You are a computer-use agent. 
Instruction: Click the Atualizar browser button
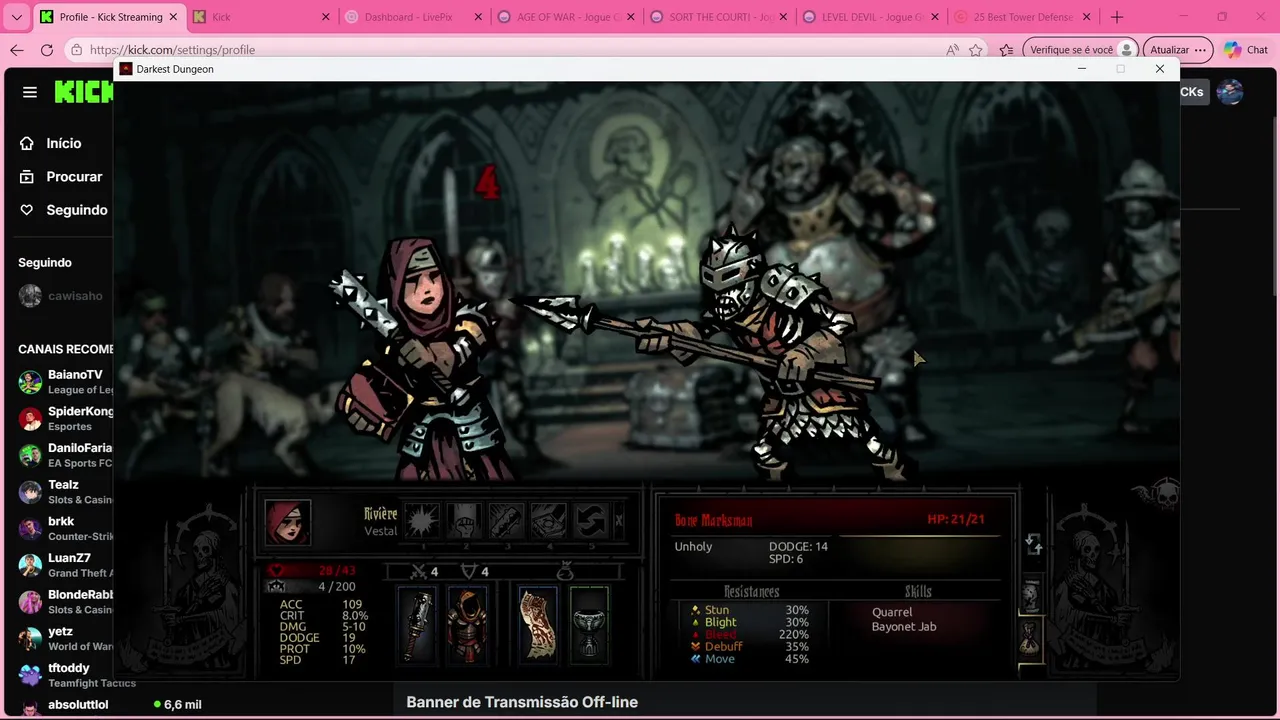1176,50
